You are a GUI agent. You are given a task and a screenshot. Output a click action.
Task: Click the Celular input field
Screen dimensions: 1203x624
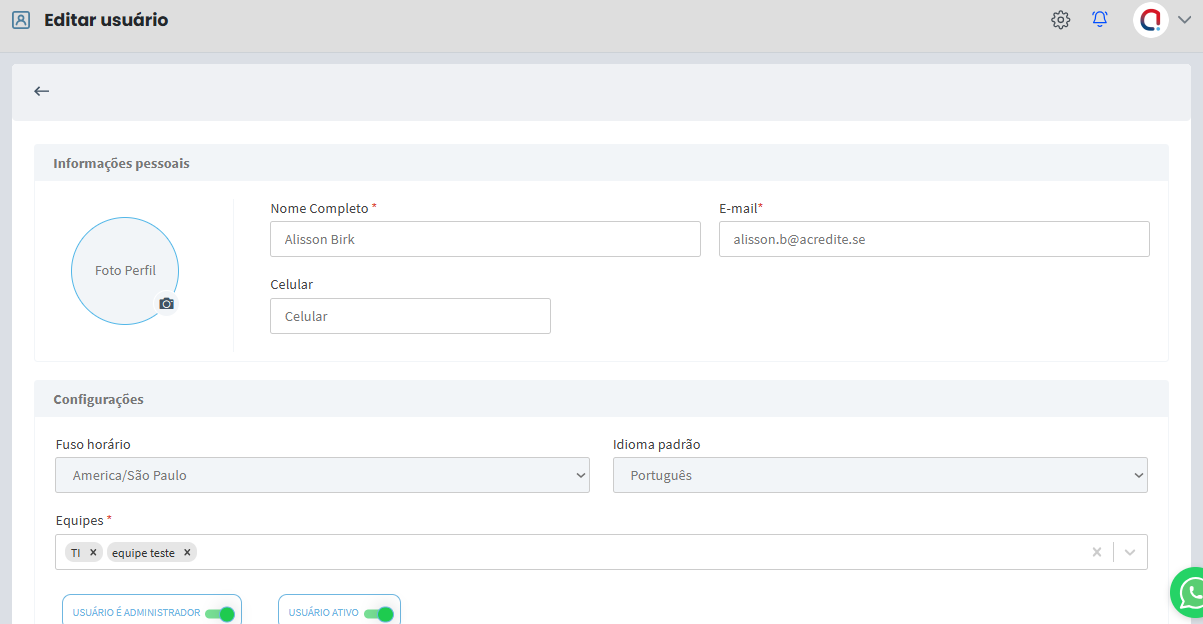410,316
